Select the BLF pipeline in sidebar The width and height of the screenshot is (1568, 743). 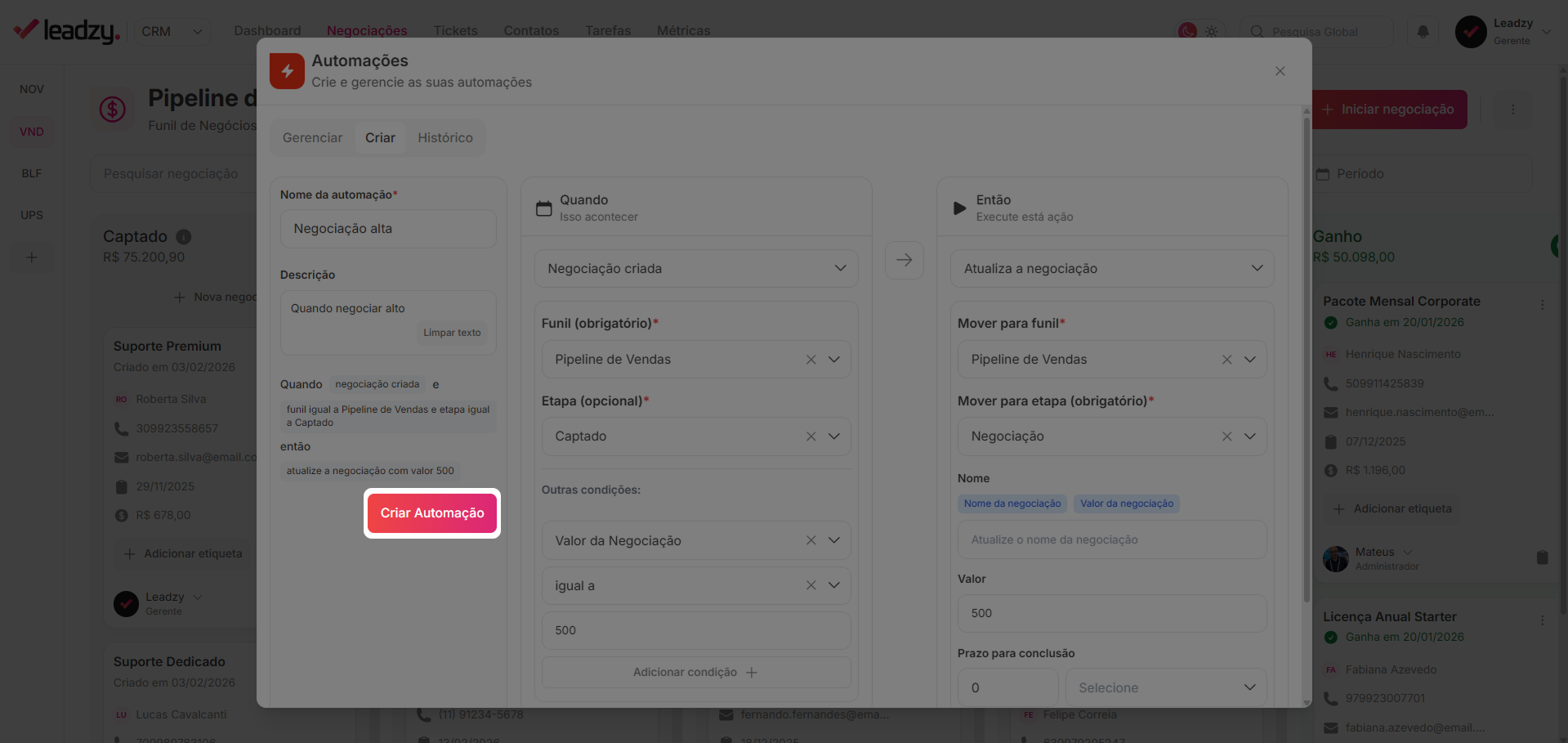click(x=32, y=173)
